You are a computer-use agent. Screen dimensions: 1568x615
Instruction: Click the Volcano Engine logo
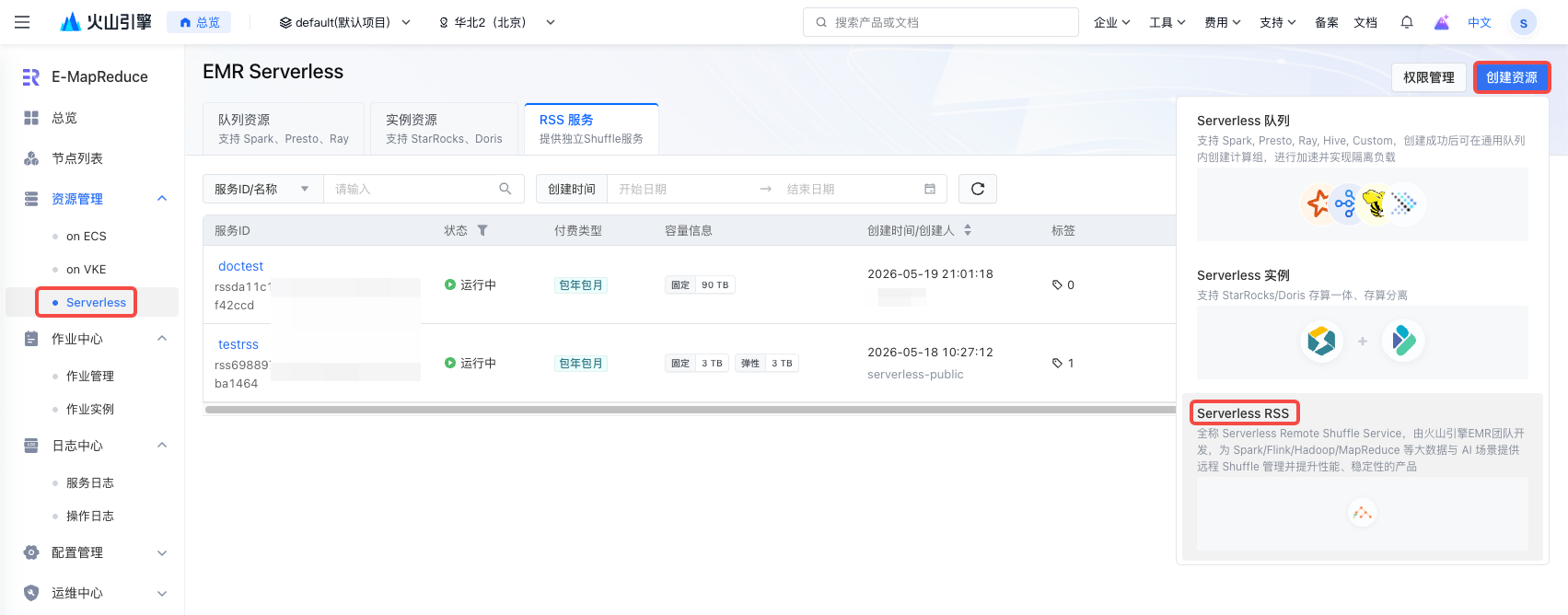(x=105, y=22)
